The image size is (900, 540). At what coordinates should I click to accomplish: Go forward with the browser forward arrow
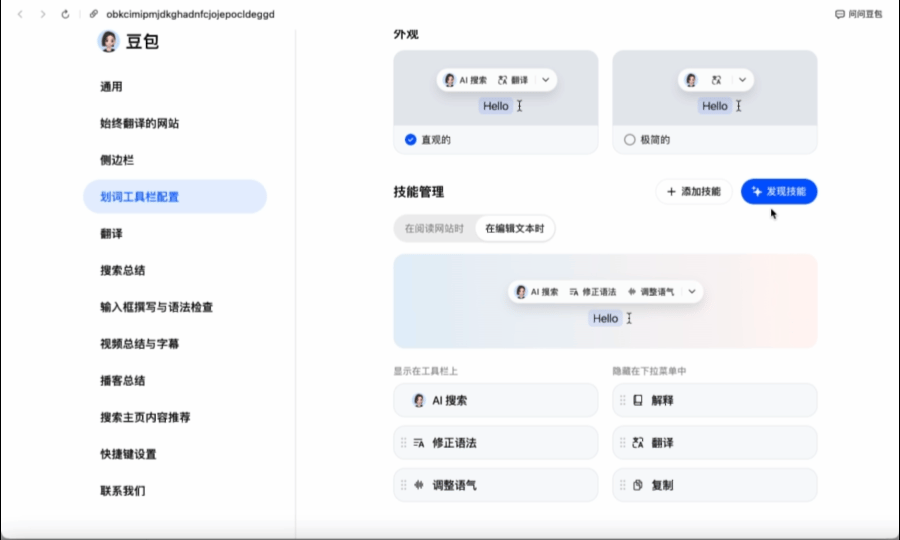pyautogui.click(x=42, y=14)
